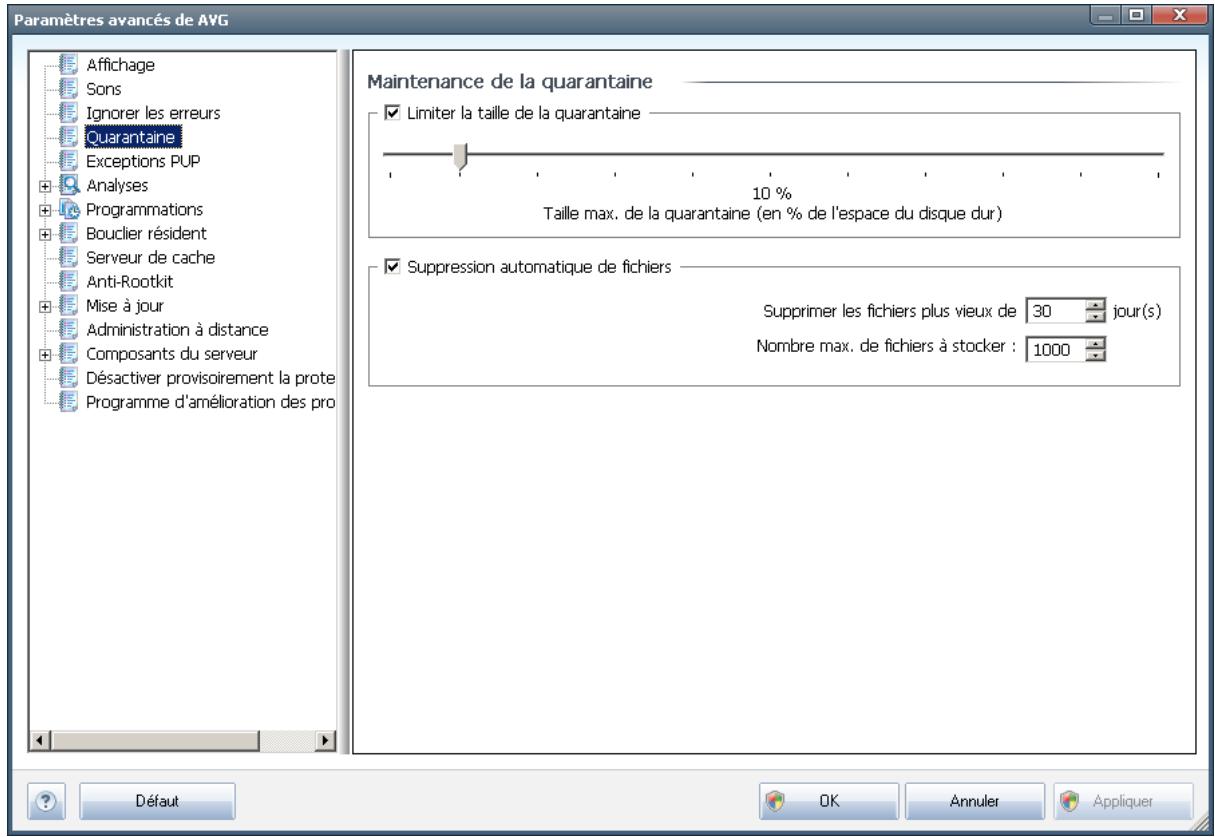Click the Désactiver provisoirement la protection icon
1215x837 pixels.
(68, 378)
